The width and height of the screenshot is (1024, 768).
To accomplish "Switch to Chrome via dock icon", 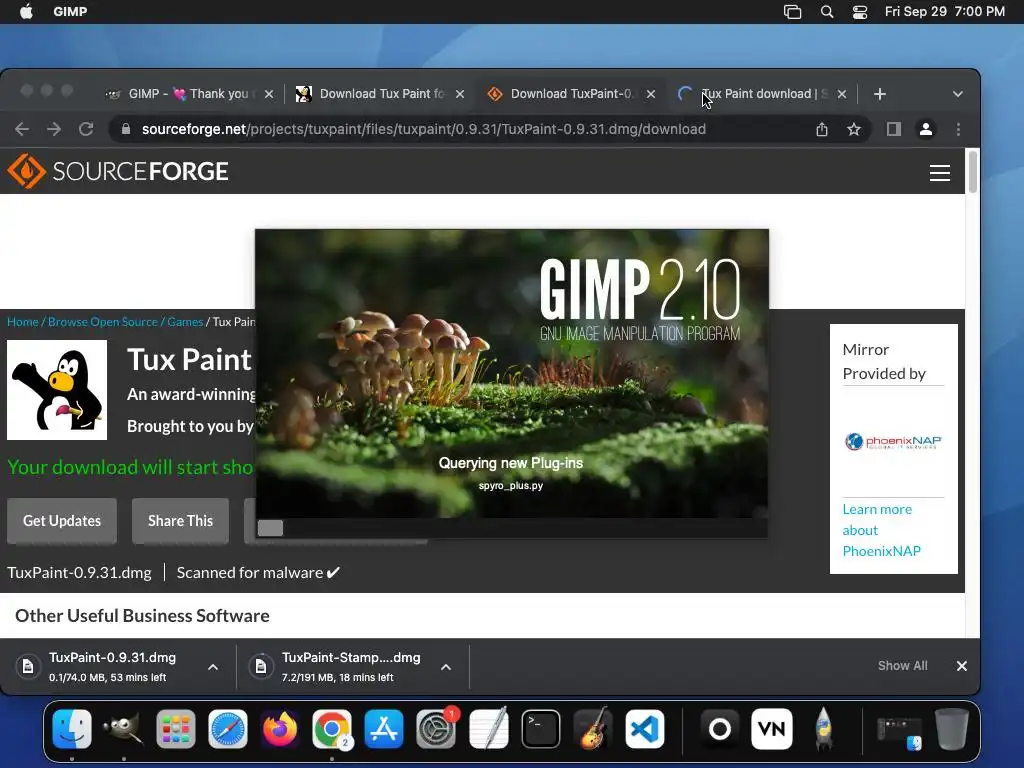I will (x=332, y=729).
